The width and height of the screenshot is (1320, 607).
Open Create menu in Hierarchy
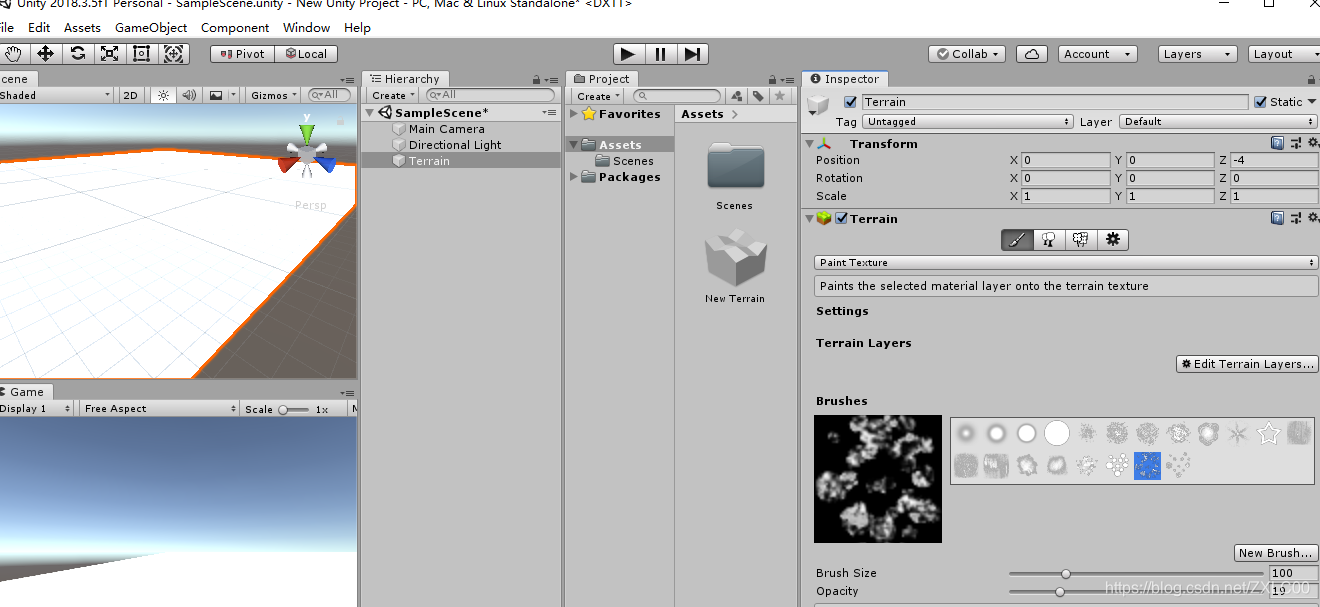(x=393, y=95)
